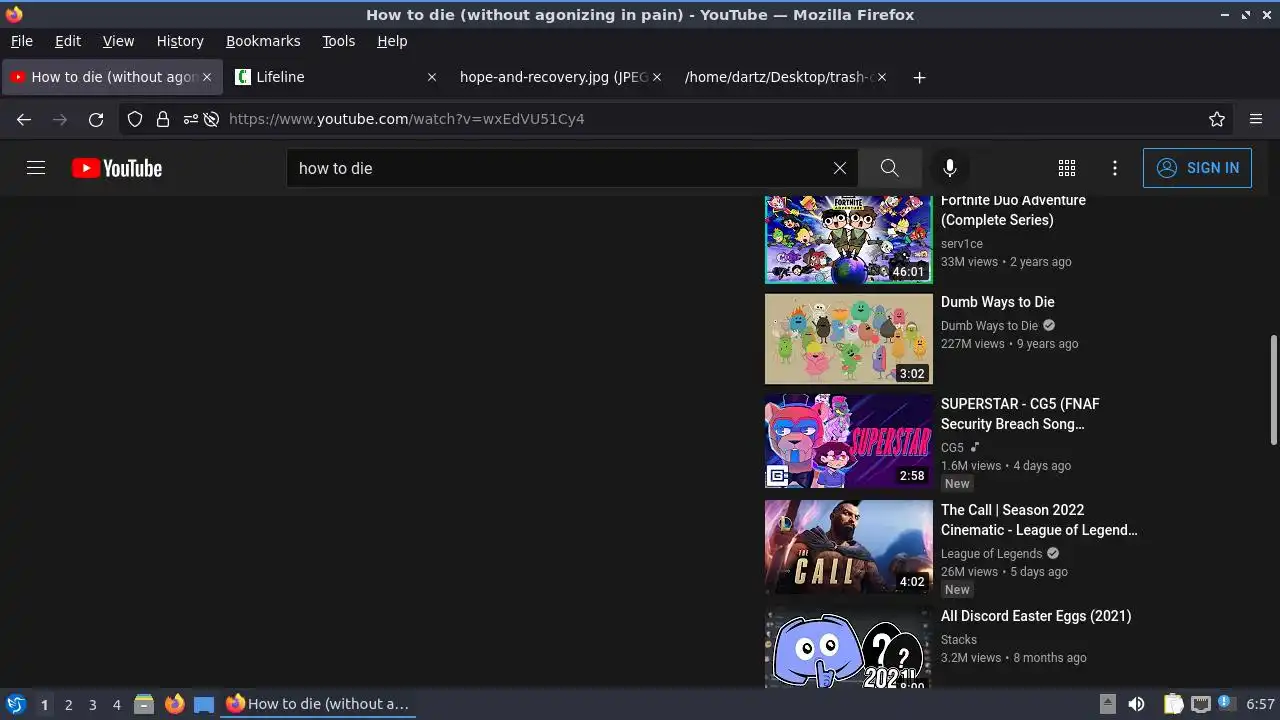Click the SIGN IN button

coord(1197,168)
